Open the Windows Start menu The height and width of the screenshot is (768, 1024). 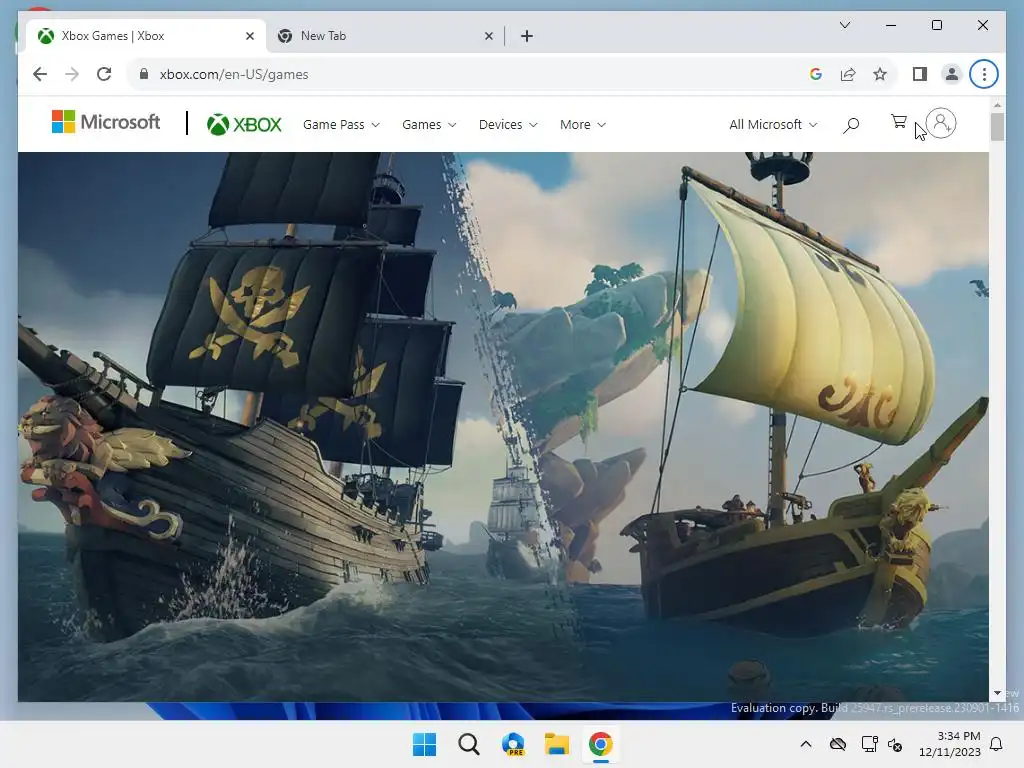pos(424,744)
